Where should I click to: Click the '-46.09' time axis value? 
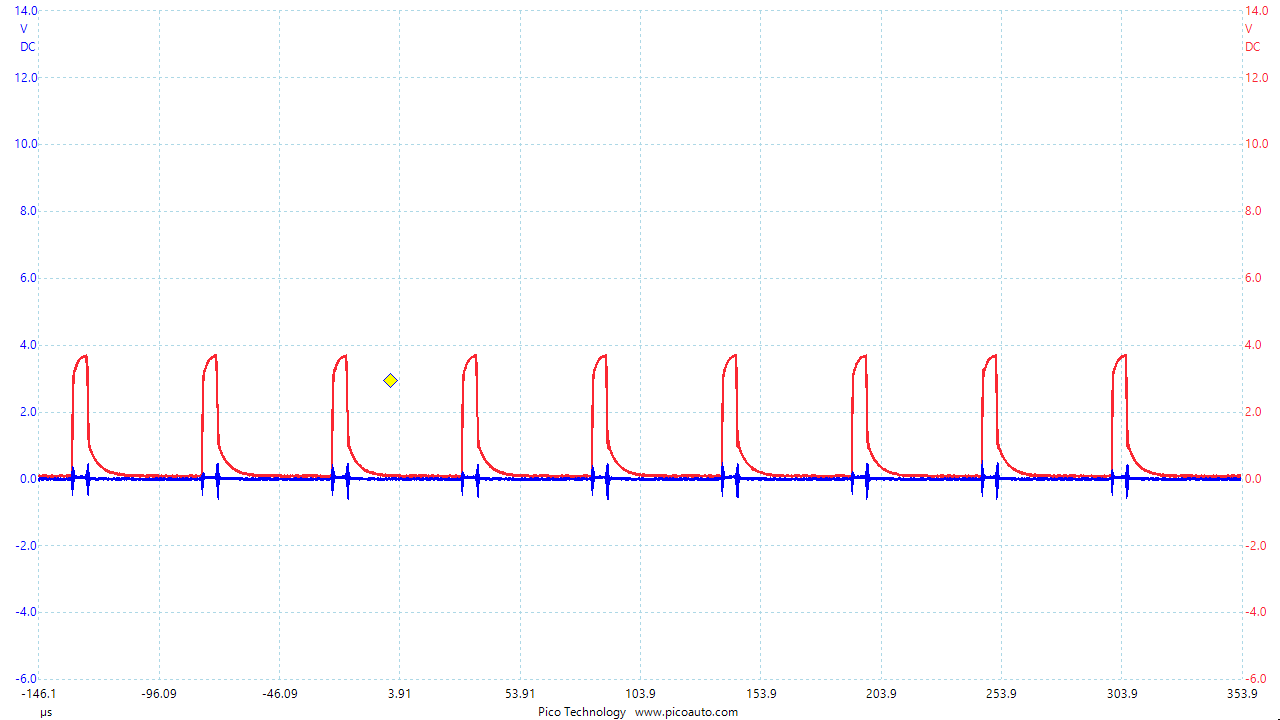coord(279,694)
